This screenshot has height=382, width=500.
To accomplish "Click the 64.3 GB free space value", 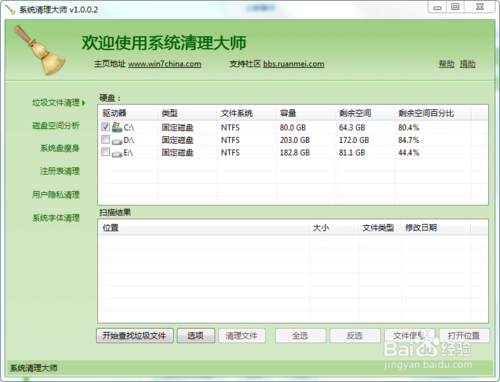I will pyautogui.click(x=352, y=127).
